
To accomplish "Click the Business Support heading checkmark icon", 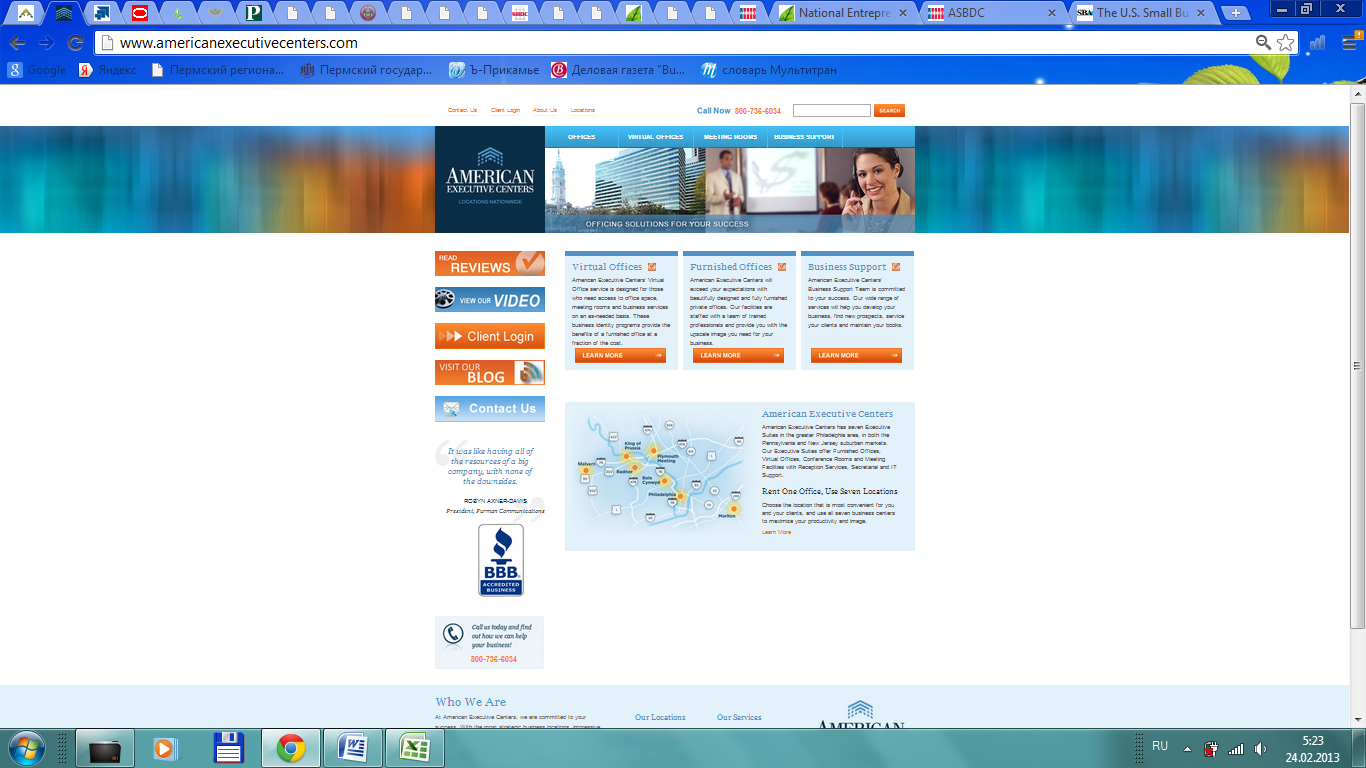I will (x=896, y=267).
